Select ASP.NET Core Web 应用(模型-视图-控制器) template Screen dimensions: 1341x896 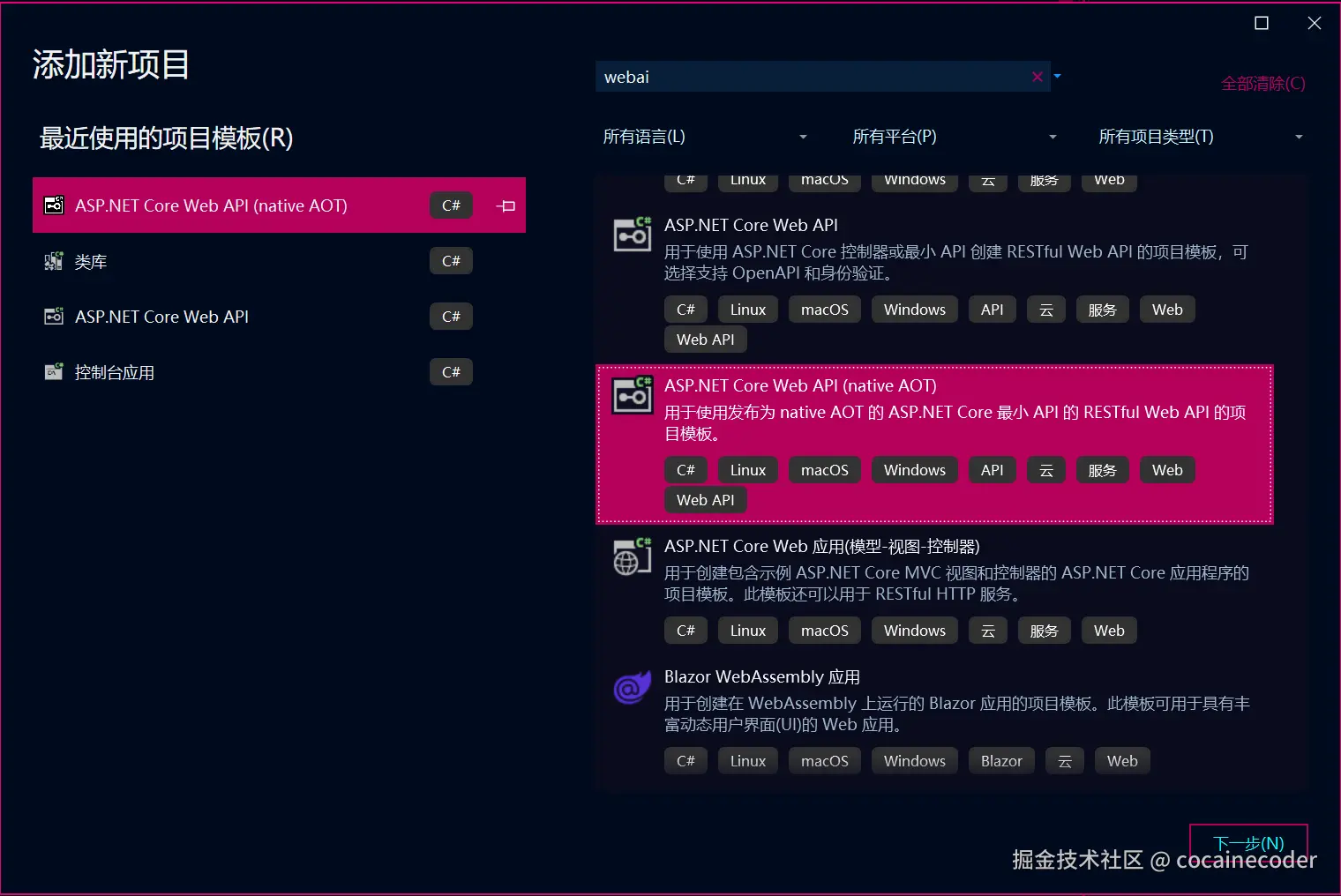821,546
